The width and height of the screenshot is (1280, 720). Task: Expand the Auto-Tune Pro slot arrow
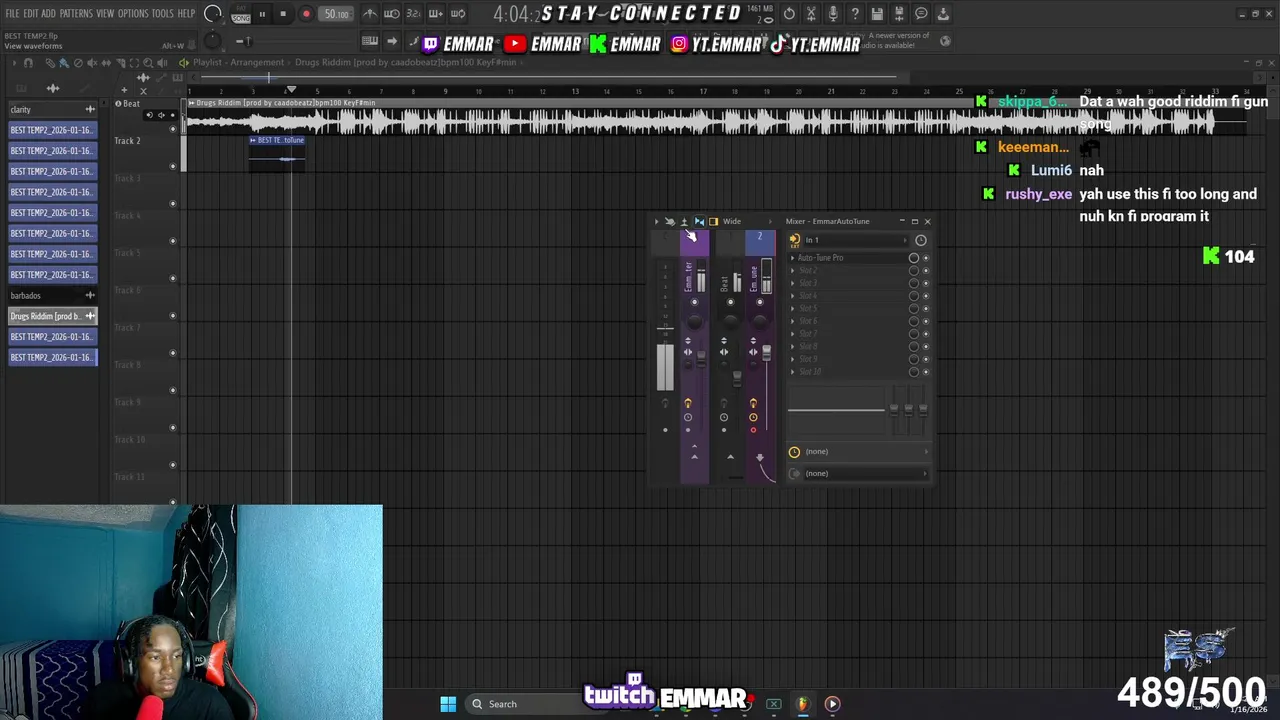793,258
